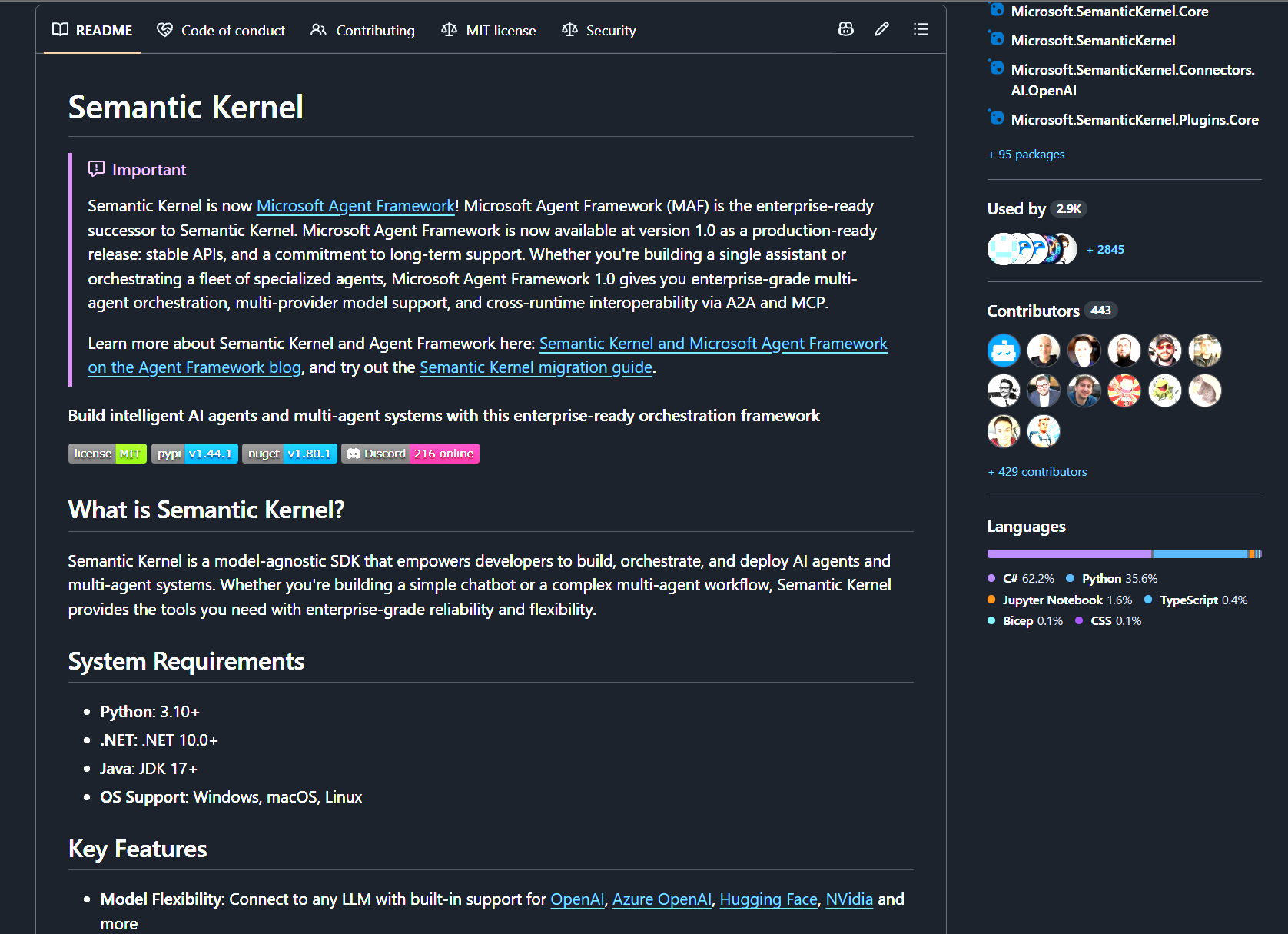Click the pypi v1.44.1 badge

point(194,454)
